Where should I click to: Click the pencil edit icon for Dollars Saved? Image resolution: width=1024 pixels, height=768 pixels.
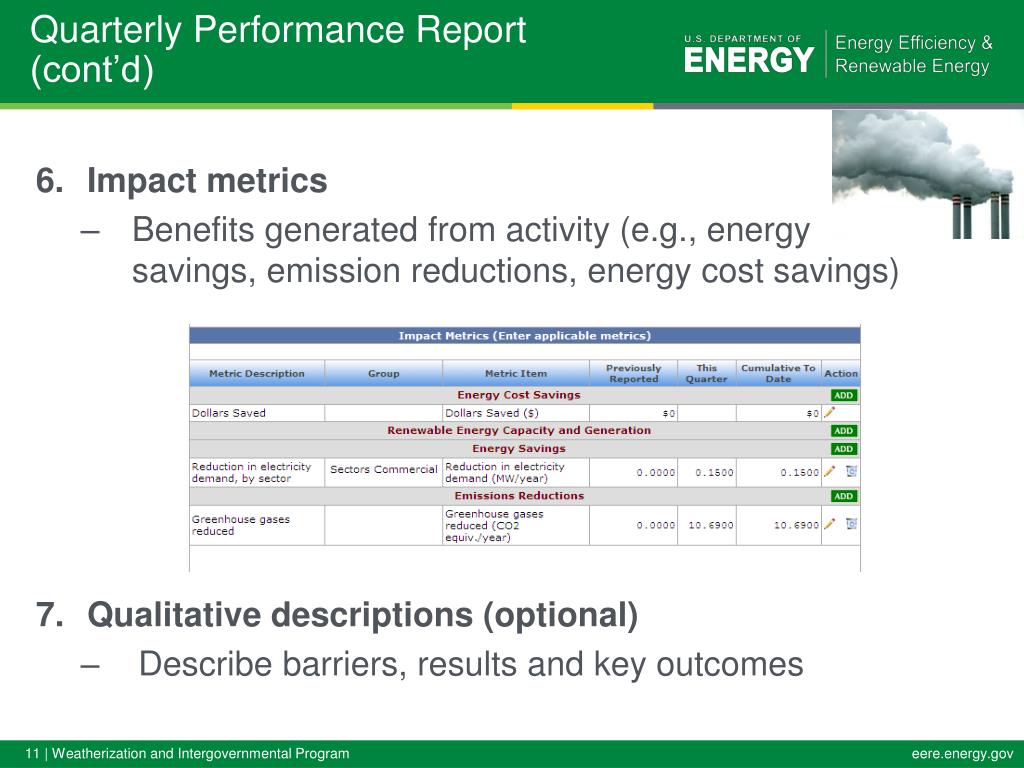pyautogui.click(x=829, y=412)
